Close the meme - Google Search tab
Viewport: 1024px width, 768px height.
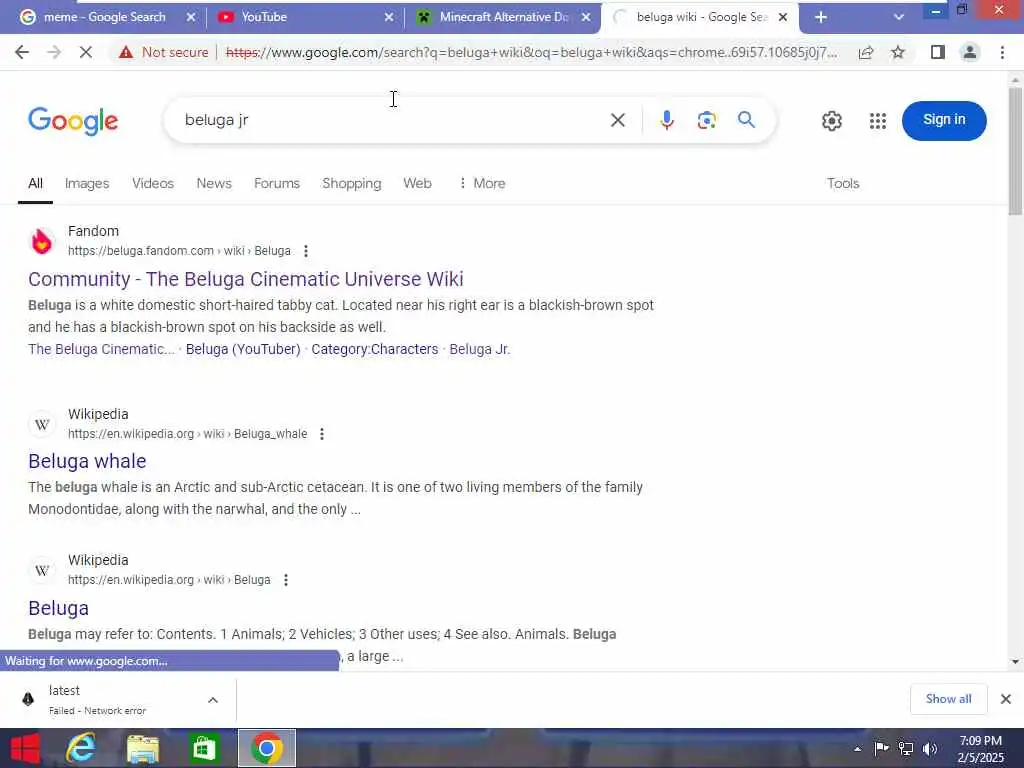[191, 17]
